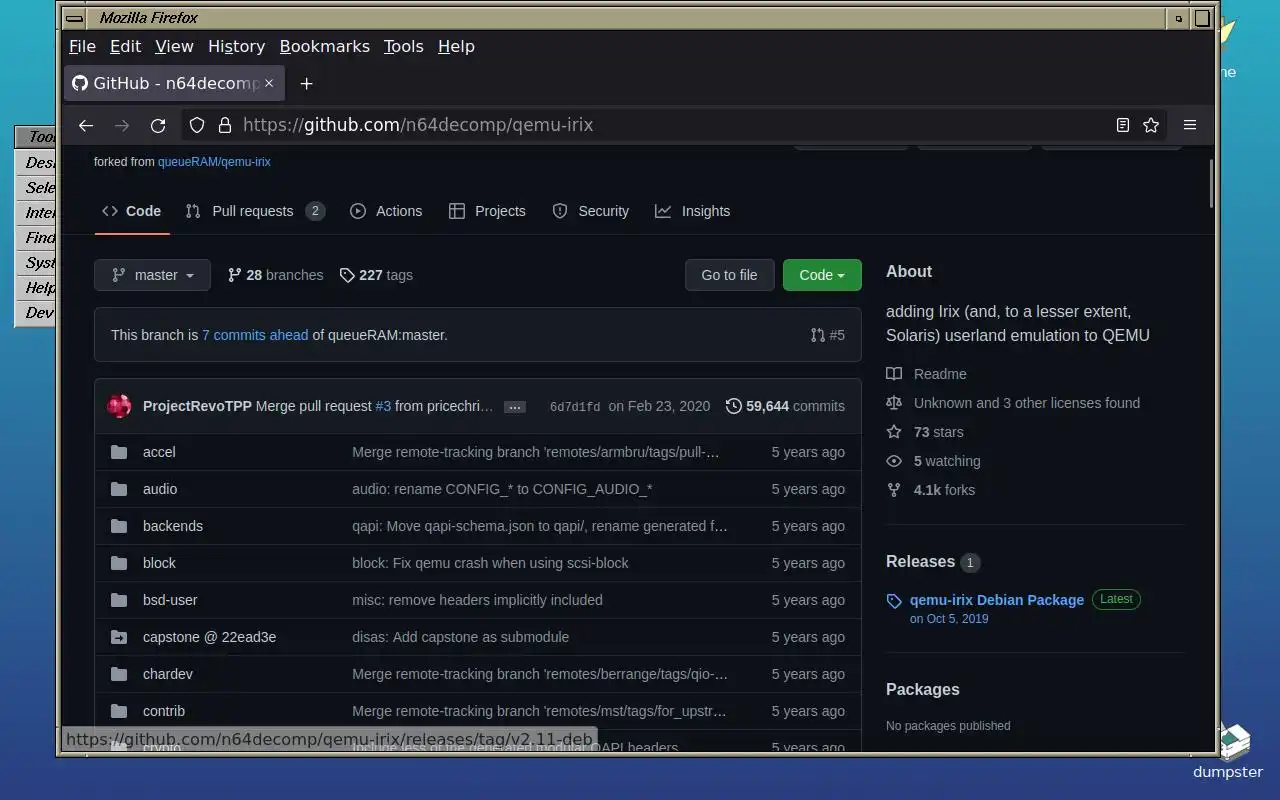Switch to the Actions tab
1280x800 pixels.
pyautogui.click(x=386, y=211)
